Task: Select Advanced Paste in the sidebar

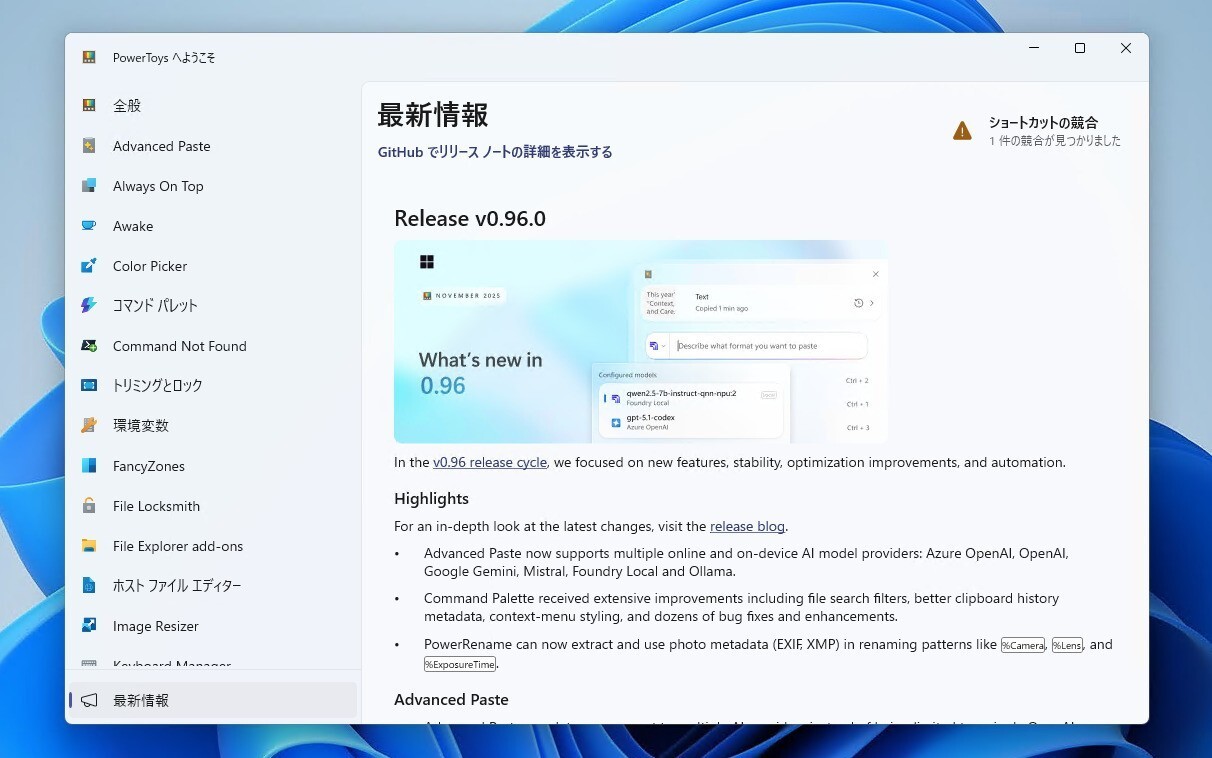Action: (162, 146)
